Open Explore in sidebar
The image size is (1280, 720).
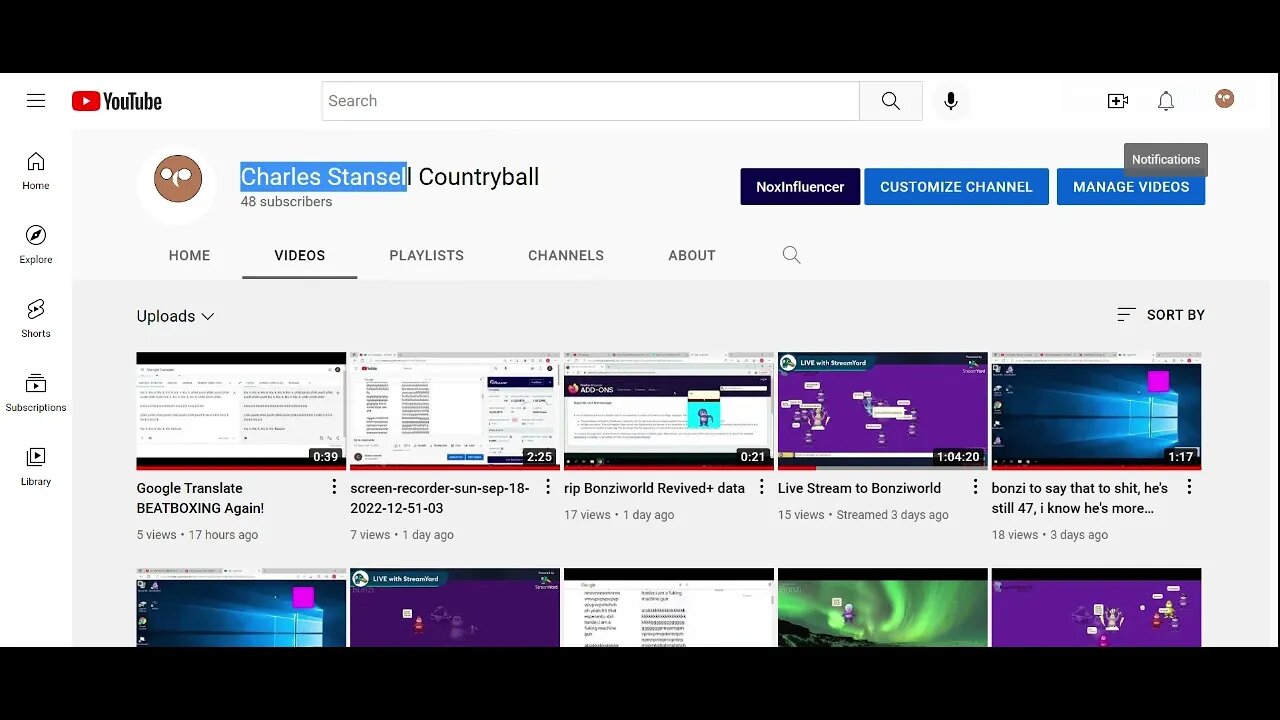click(36, 245)
